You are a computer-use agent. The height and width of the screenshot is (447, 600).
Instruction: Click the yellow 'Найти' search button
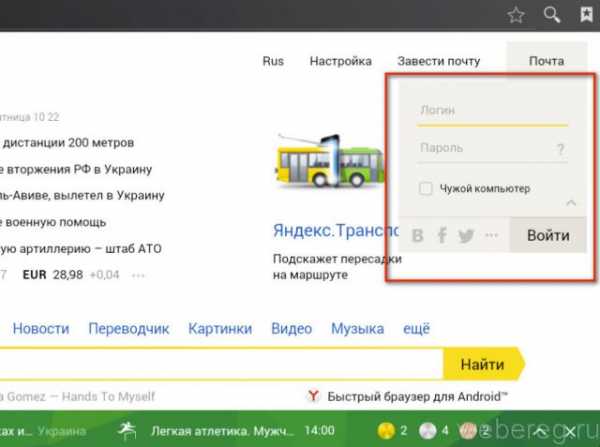(484, 364)
